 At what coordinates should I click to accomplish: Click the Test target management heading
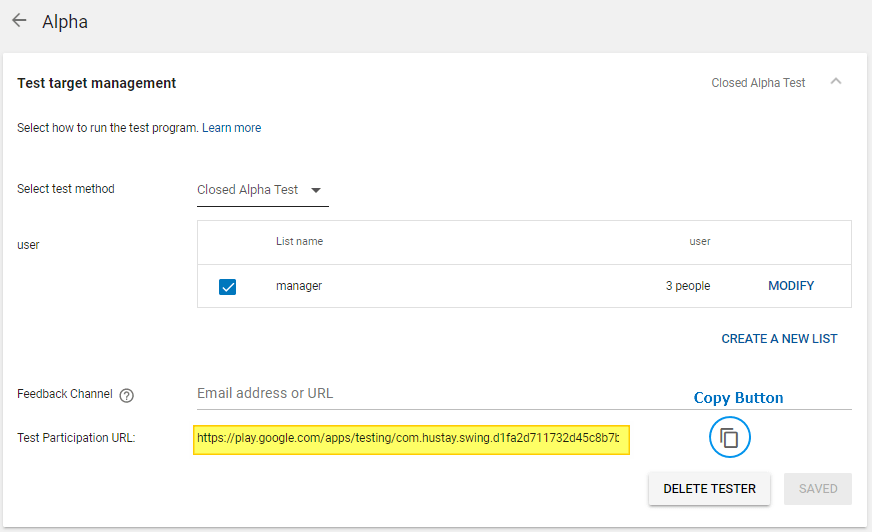(97, 83)
